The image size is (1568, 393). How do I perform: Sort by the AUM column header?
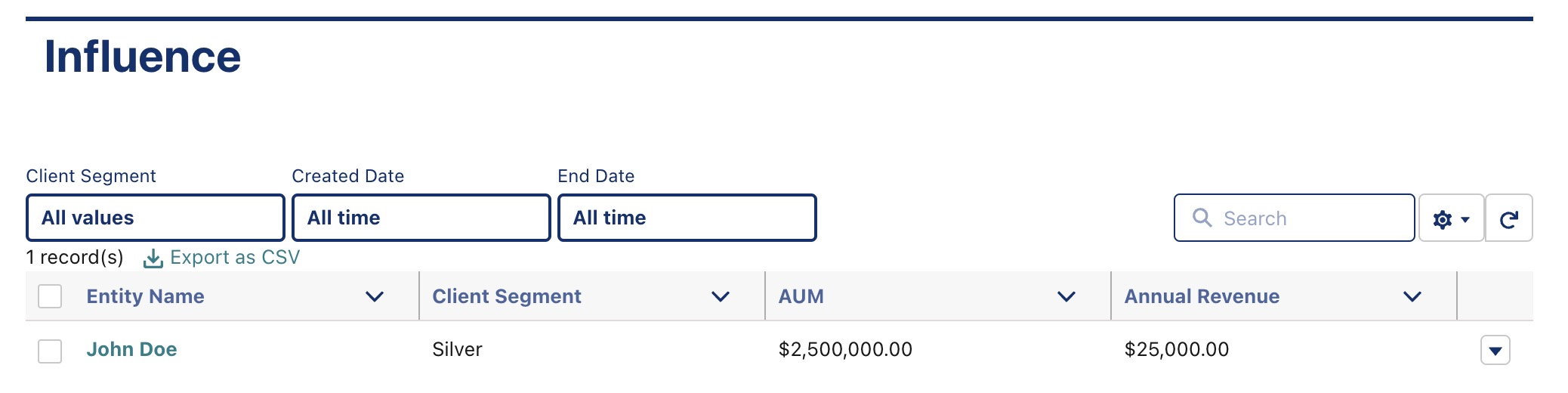tap(801, 296)
